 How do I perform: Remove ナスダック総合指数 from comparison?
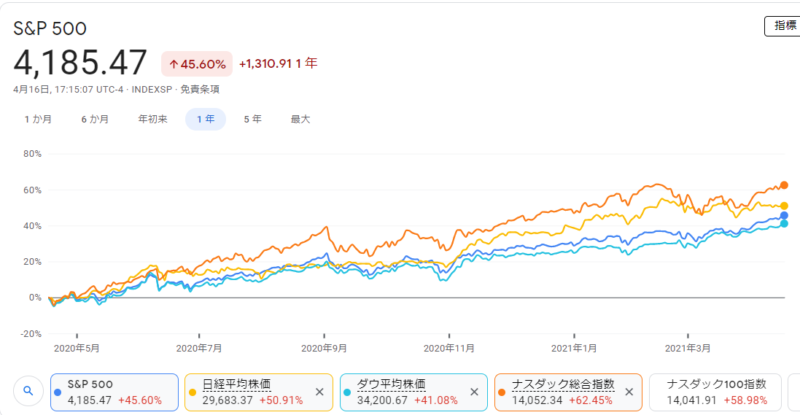629,392
